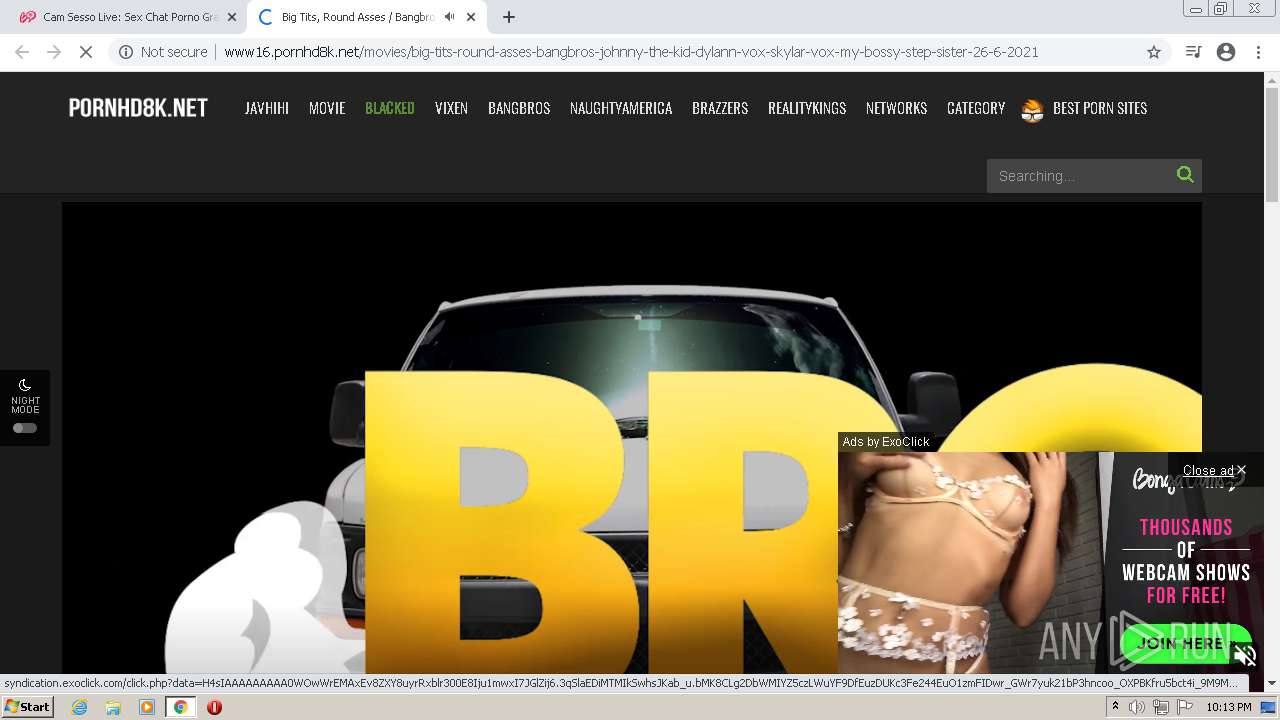
Task: Open Opera browser from taskbar
Action: tap(214, 707)
